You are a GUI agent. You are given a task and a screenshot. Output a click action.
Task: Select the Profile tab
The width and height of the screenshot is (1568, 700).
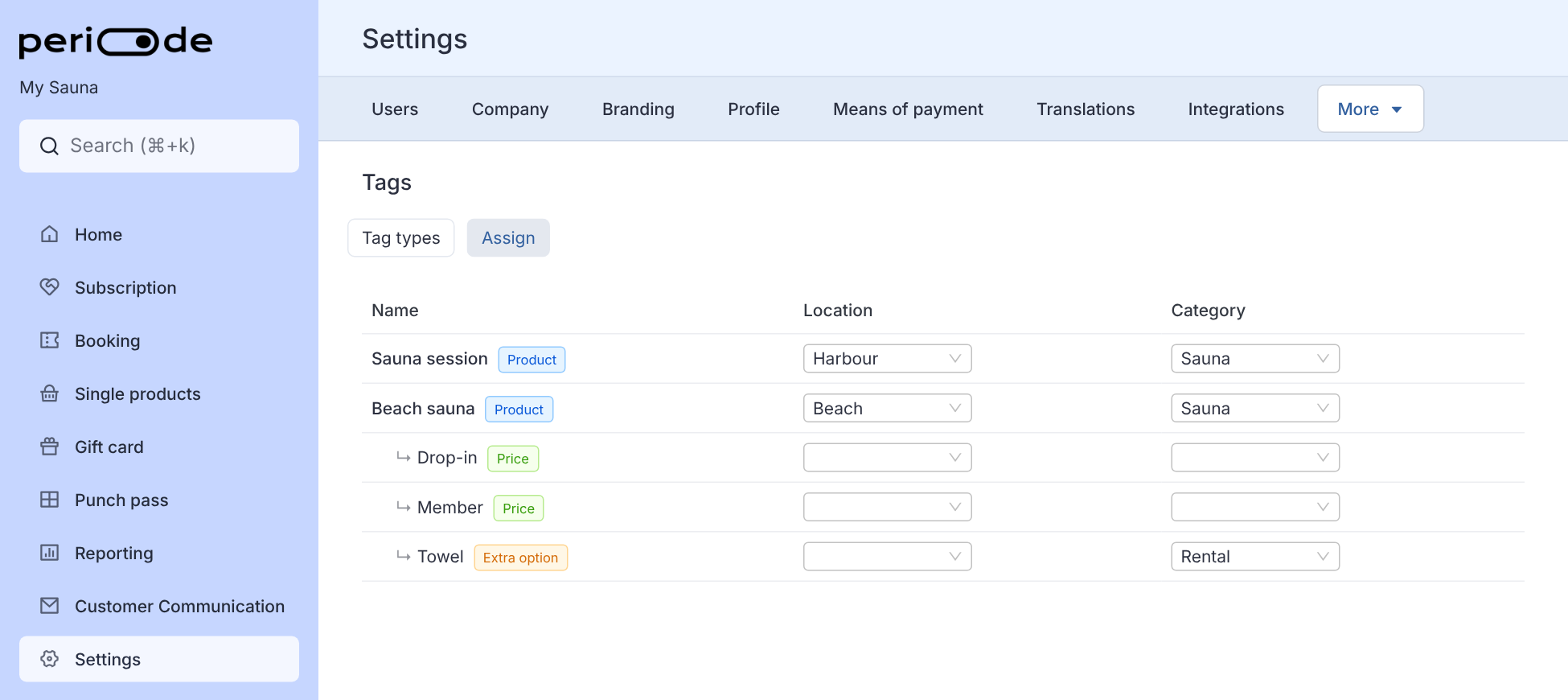(753, 109)
